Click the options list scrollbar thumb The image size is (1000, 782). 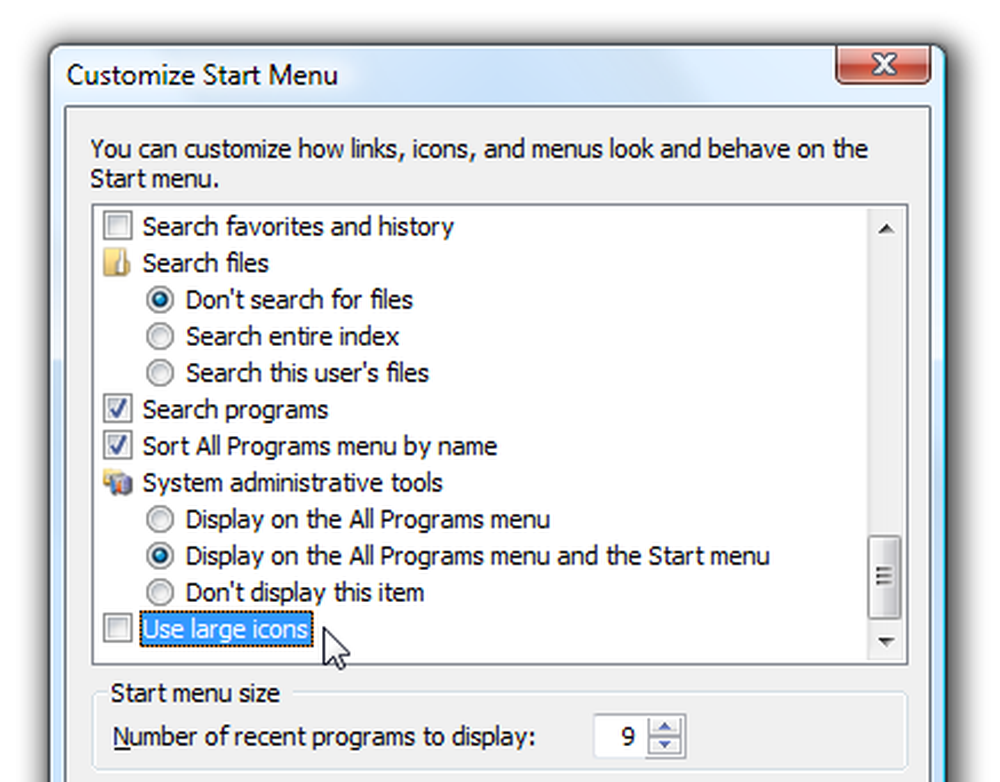click(885, 577)
